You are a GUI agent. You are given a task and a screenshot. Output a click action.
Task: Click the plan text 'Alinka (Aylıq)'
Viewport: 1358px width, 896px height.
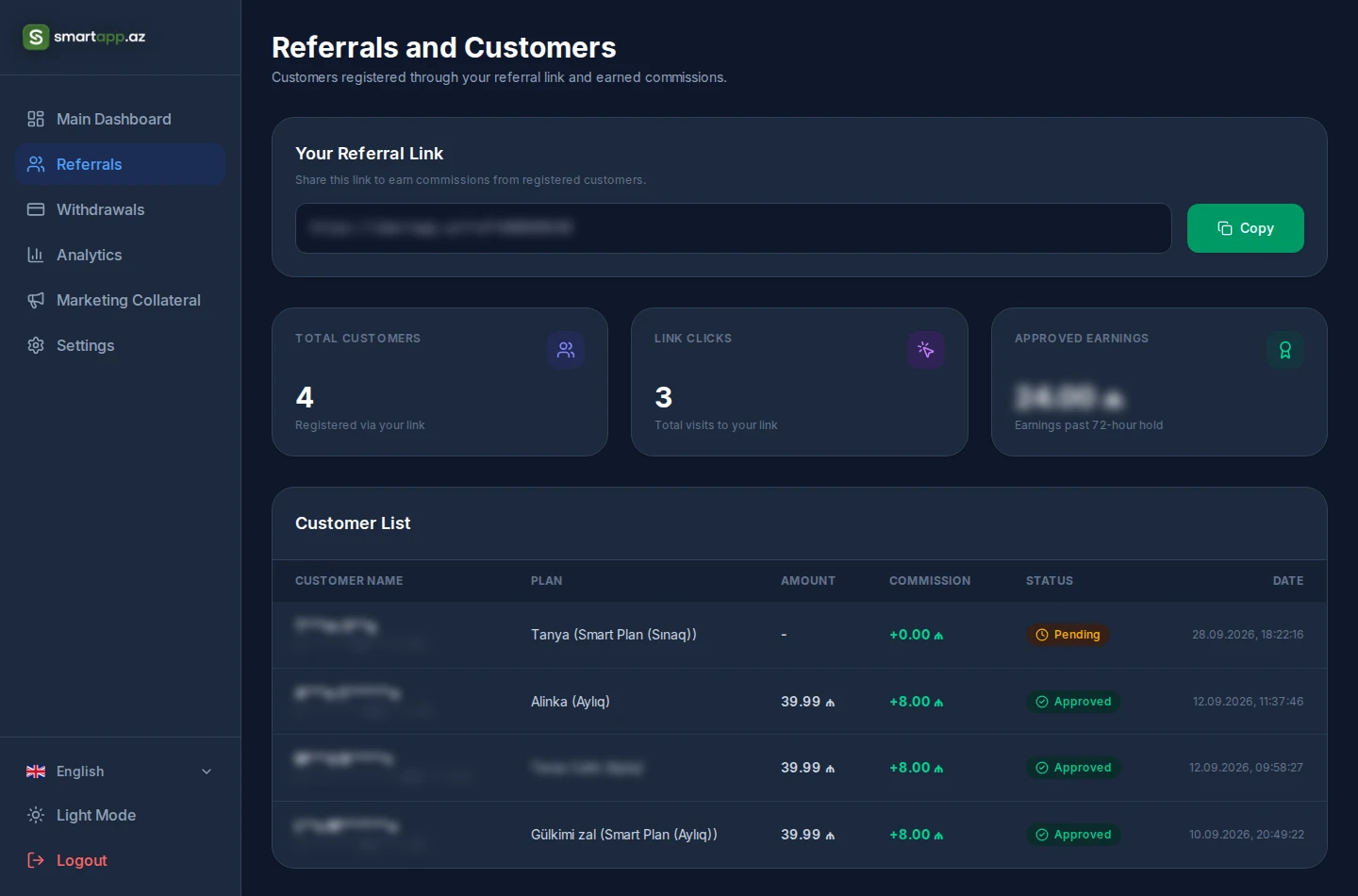click(x=571, y=702)
